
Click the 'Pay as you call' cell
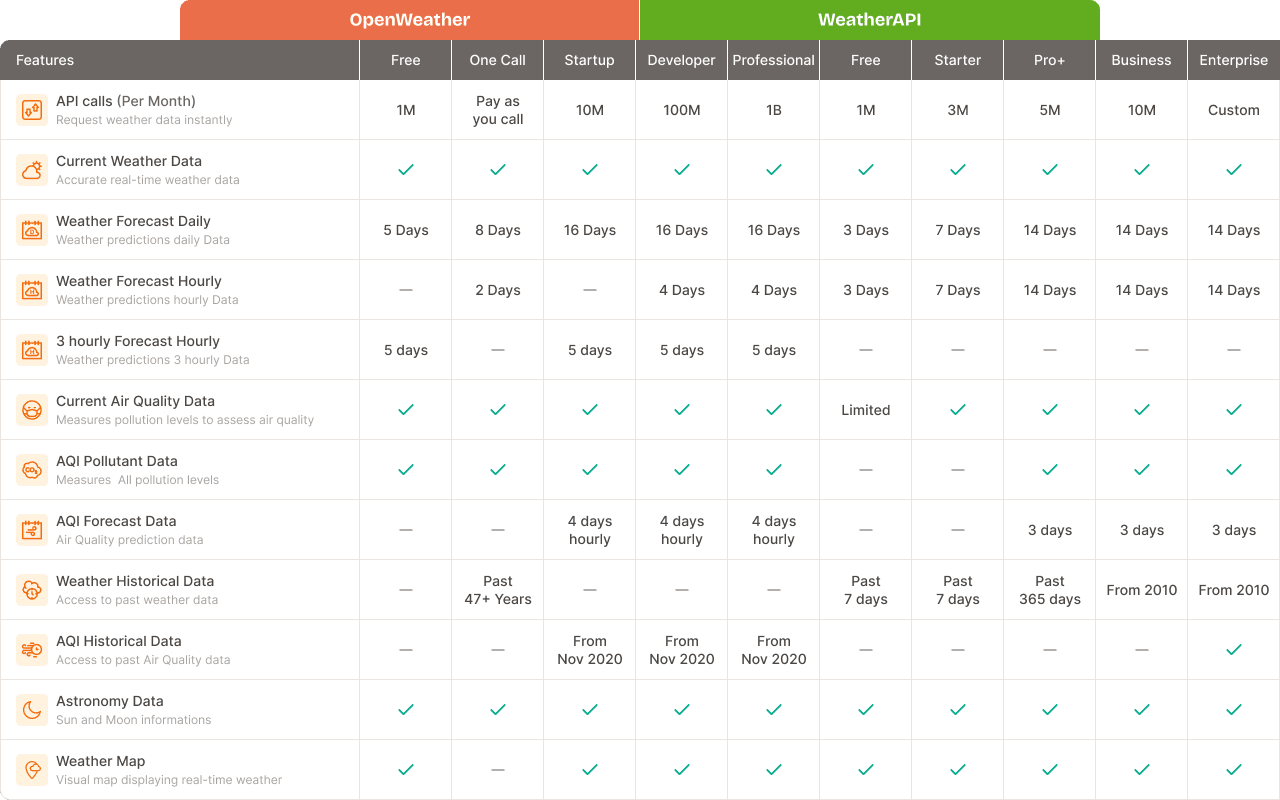coord(497,110)
